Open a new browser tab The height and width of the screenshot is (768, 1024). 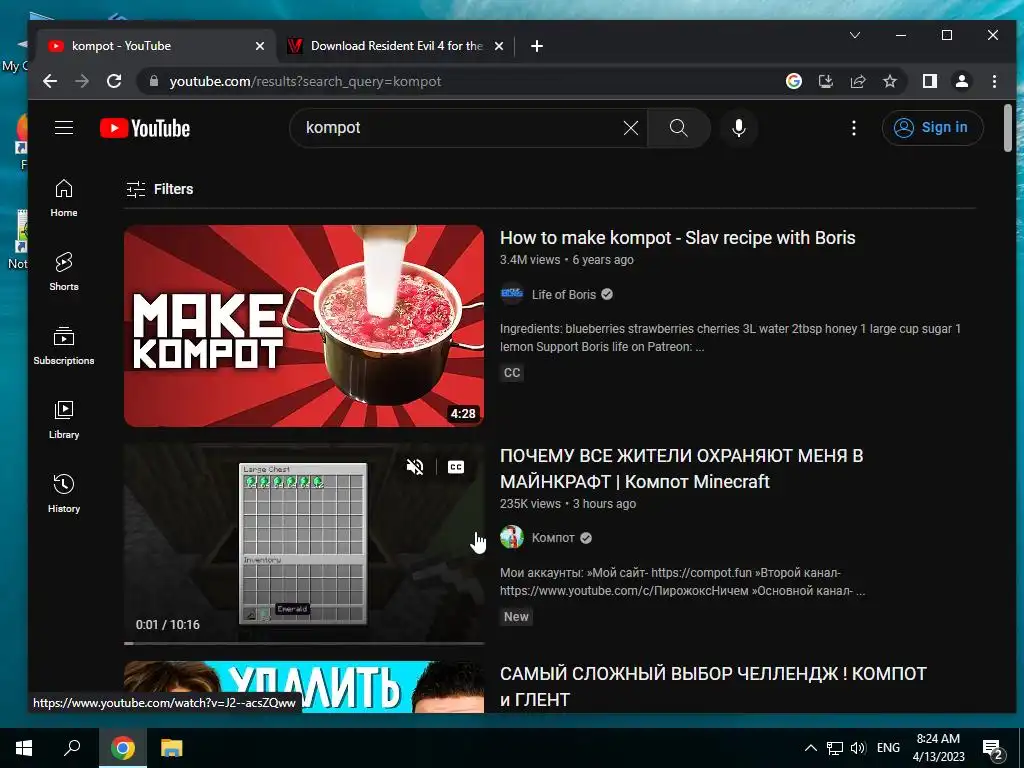coord(536,46)
